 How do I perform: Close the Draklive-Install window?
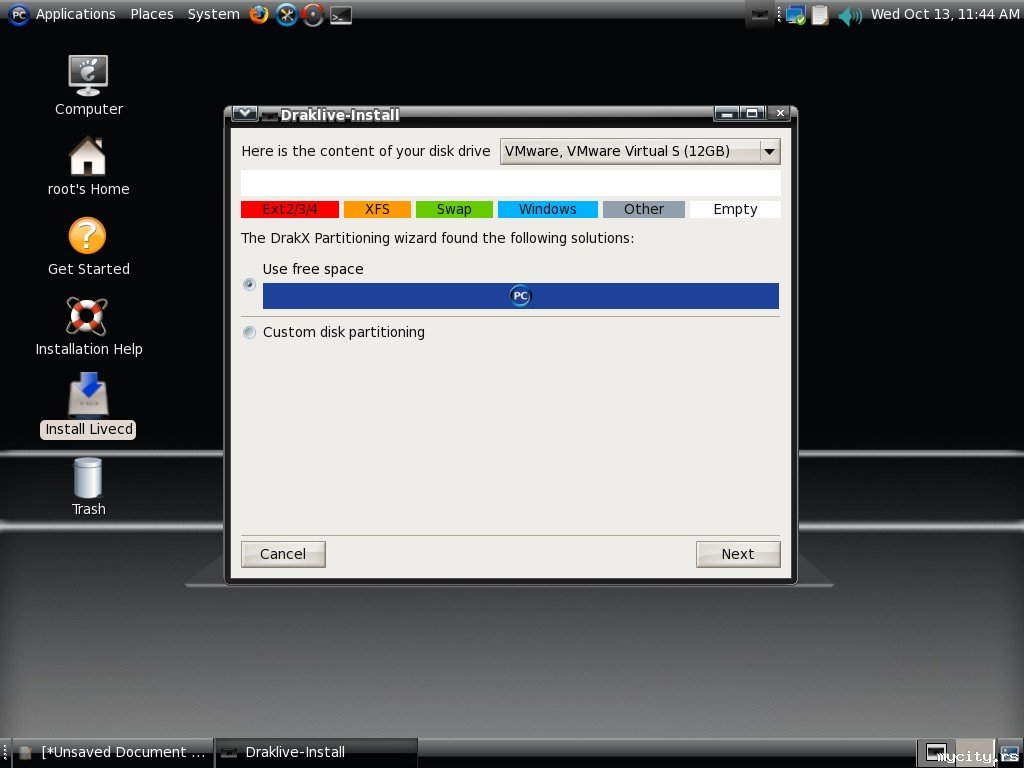tap(780, 114)
